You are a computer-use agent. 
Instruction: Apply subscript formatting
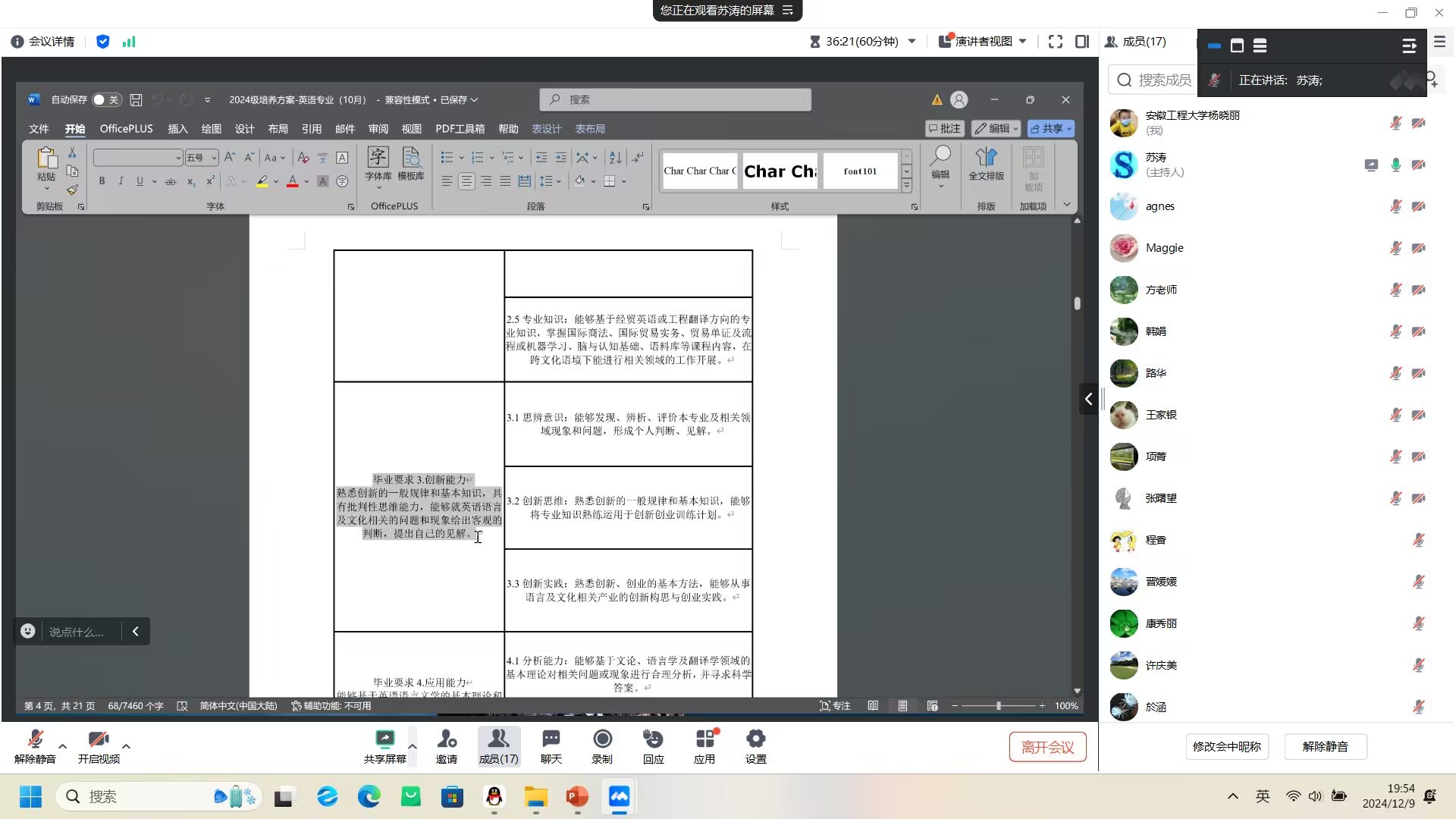pyautogui.click(x=191, y=181)
